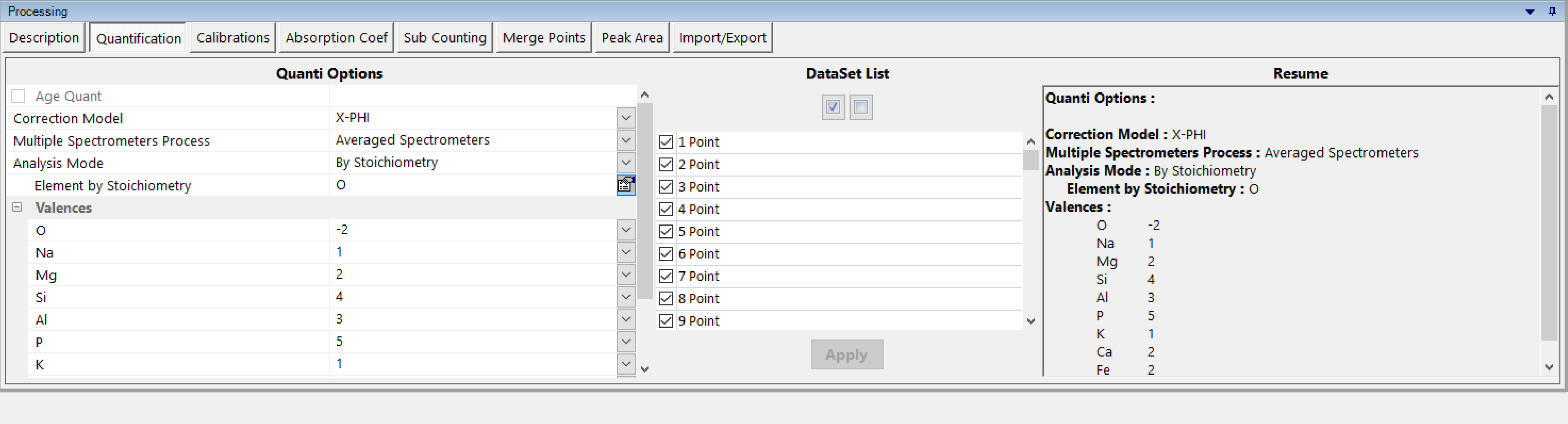Collapse the Valences group
The height and width of the screenshot is (424, 1568).
(x=17, y=208)
